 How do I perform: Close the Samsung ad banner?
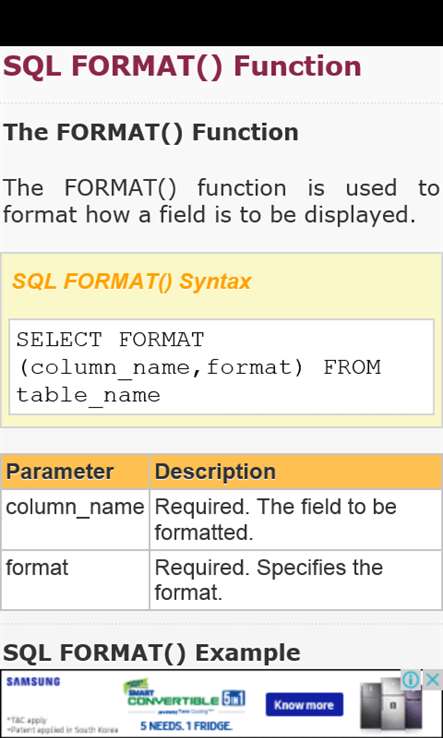coord(432,680)
